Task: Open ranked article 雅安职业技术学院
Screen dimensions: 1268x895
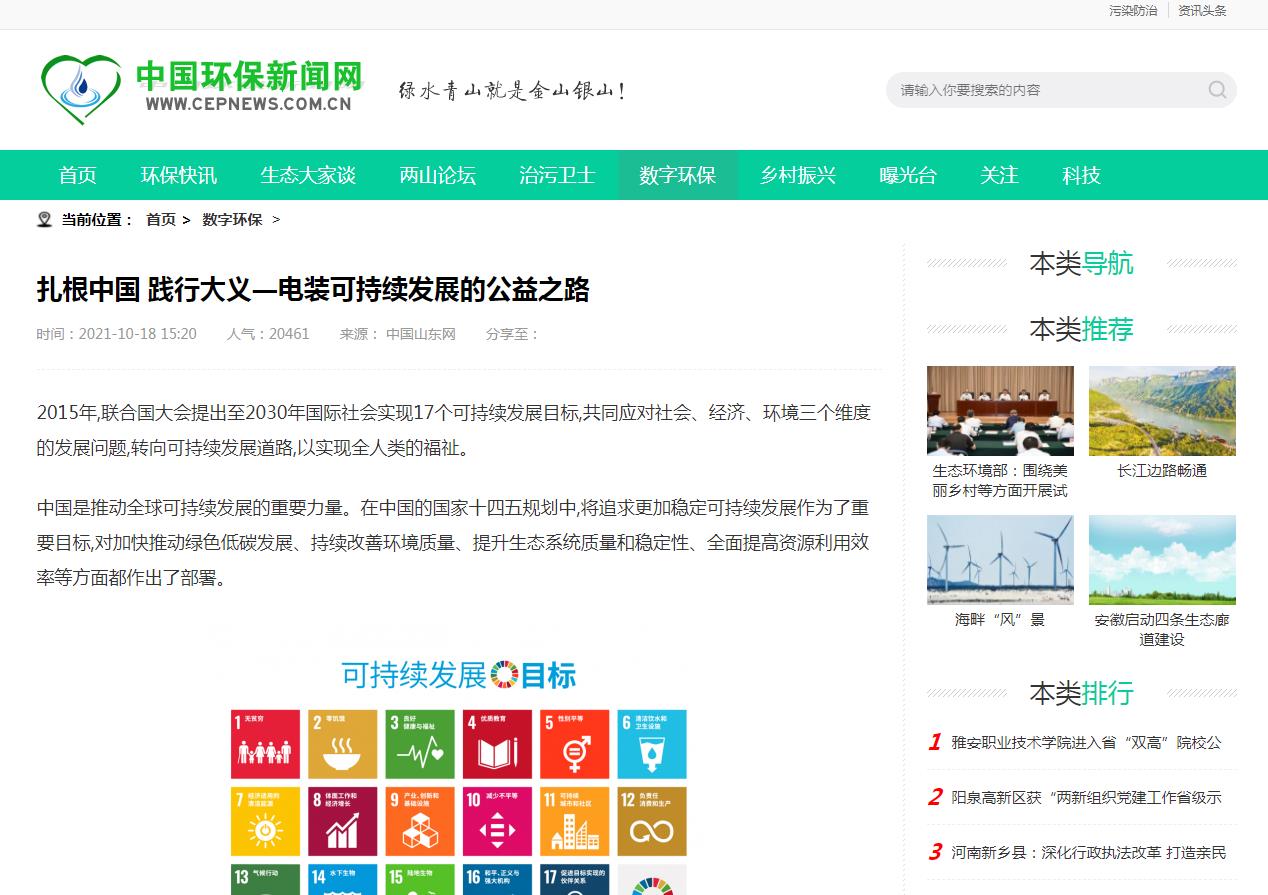Action: click(1086, 742)
